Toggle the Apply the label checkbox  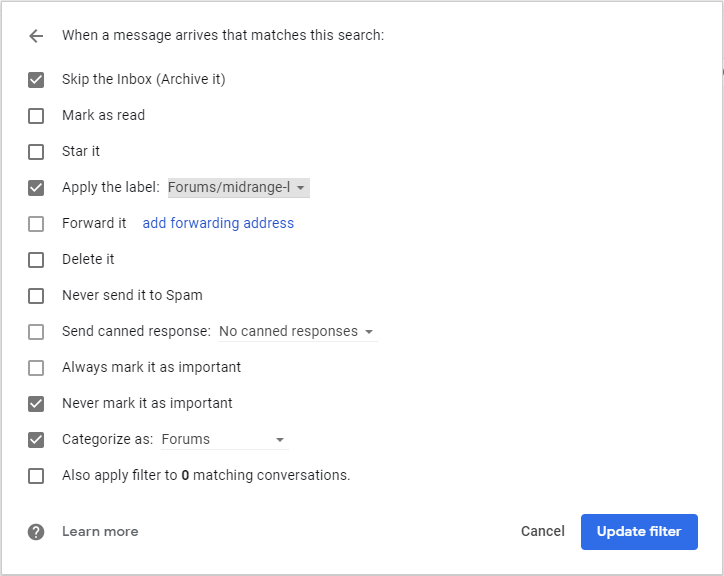pyautogui.click(x=36, y=188)
